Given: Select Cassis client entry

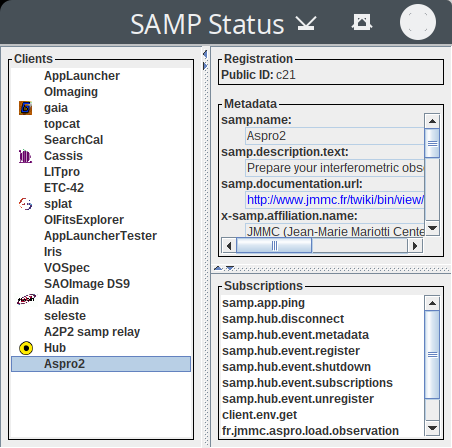Looking at the screenshot, I should pos(101,156).
